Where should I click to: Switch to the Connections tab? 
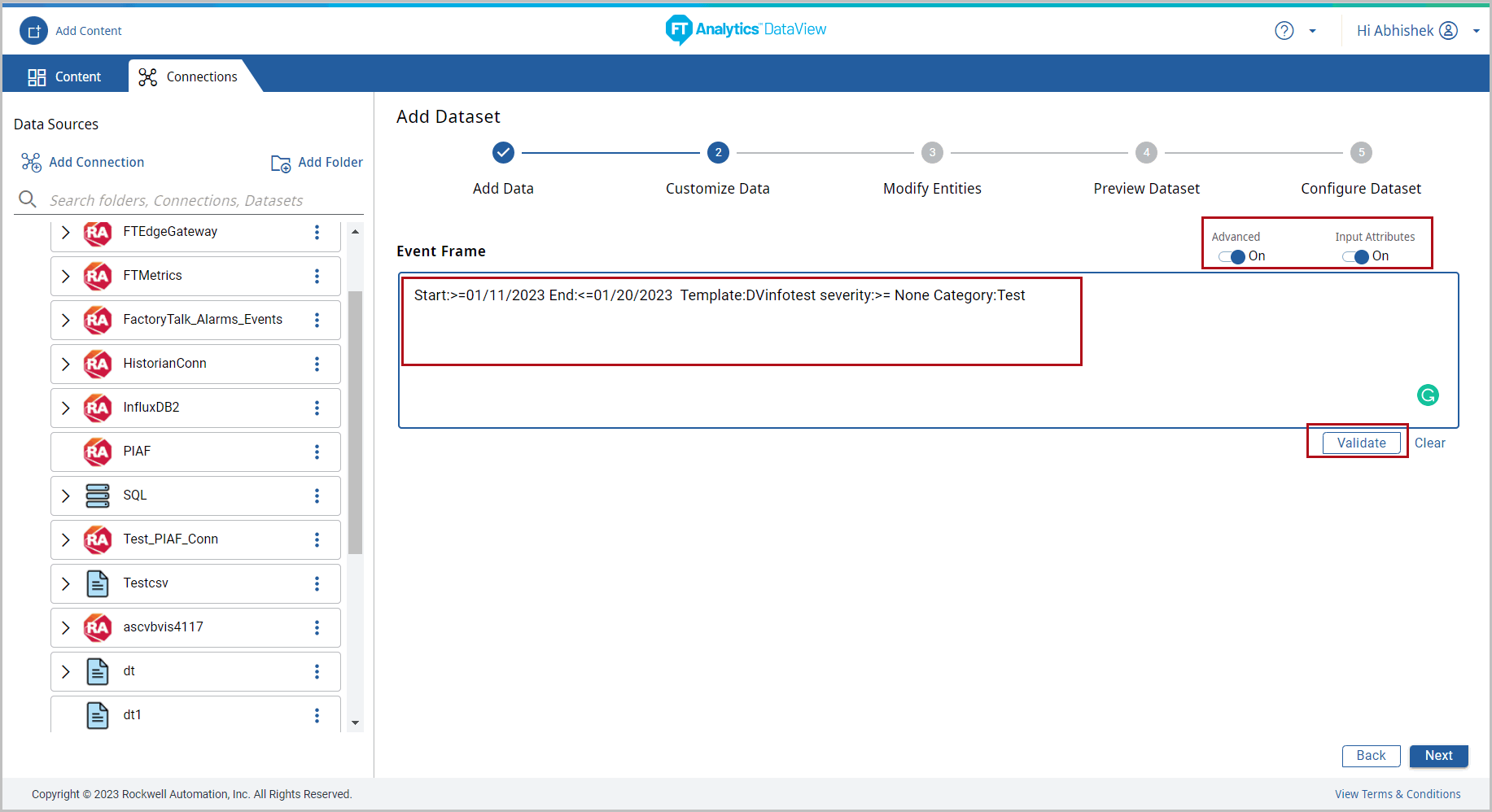point(189,76)
